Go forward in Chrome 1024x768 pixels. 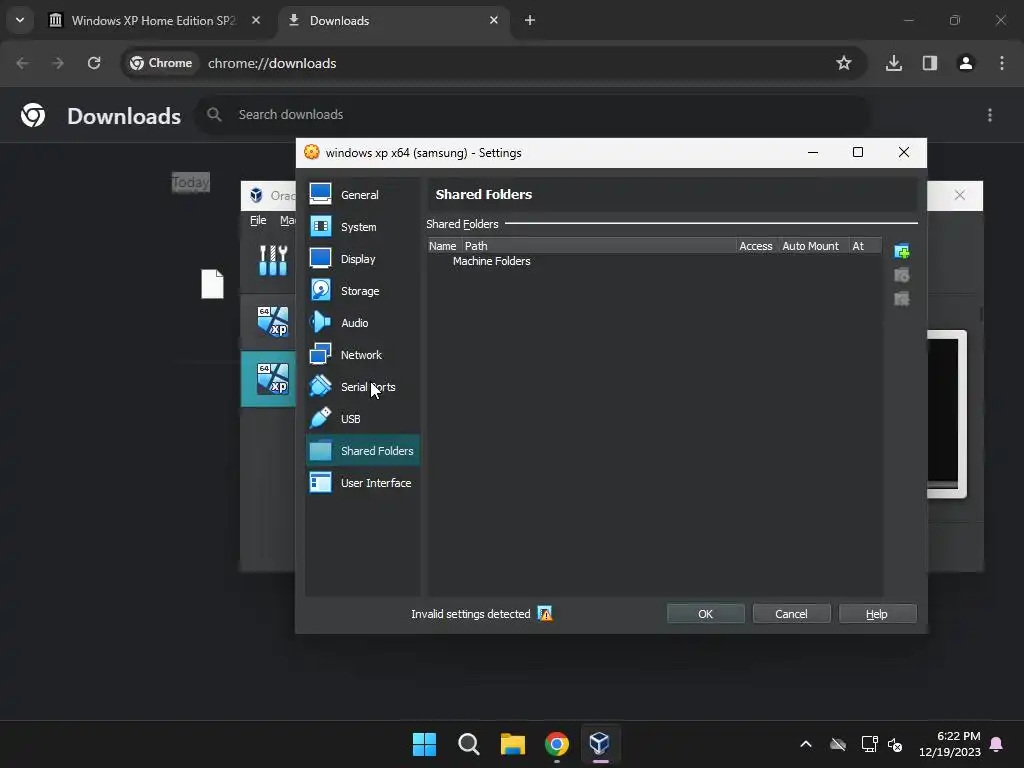pos(58,63)
